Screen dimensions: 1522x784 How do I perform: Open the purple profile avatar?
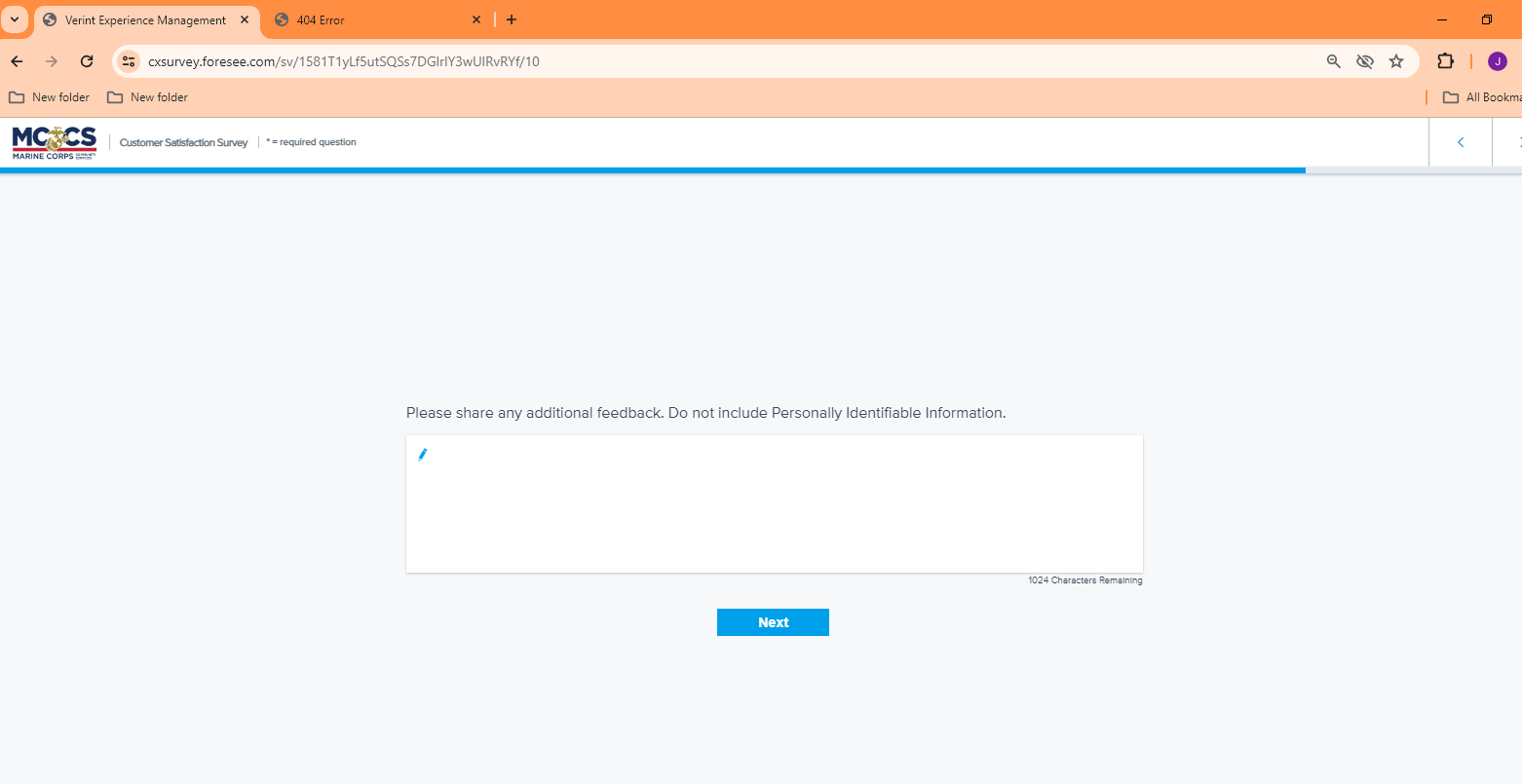(x=1497, y=61)
